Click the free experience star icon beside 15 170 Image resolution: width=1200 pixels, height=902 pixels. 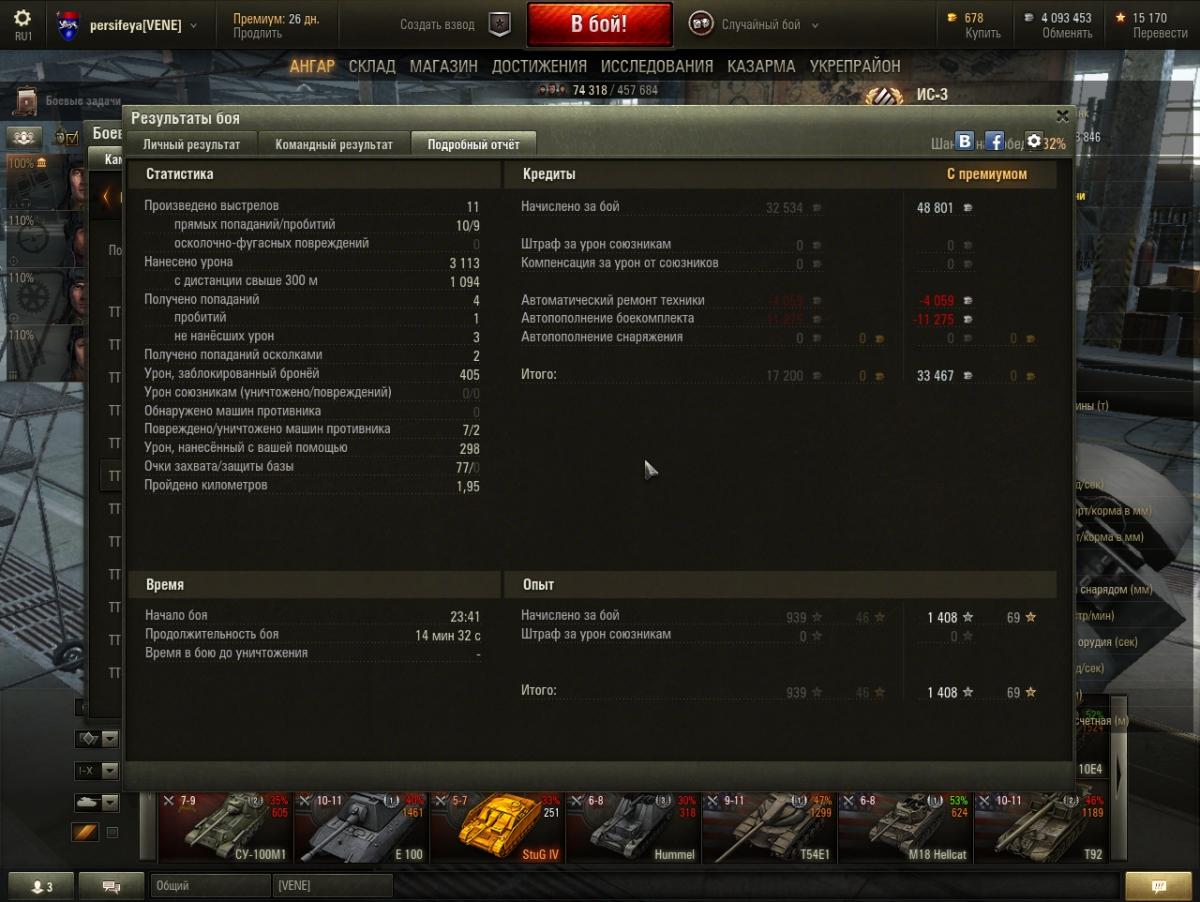click(1120, 18)
